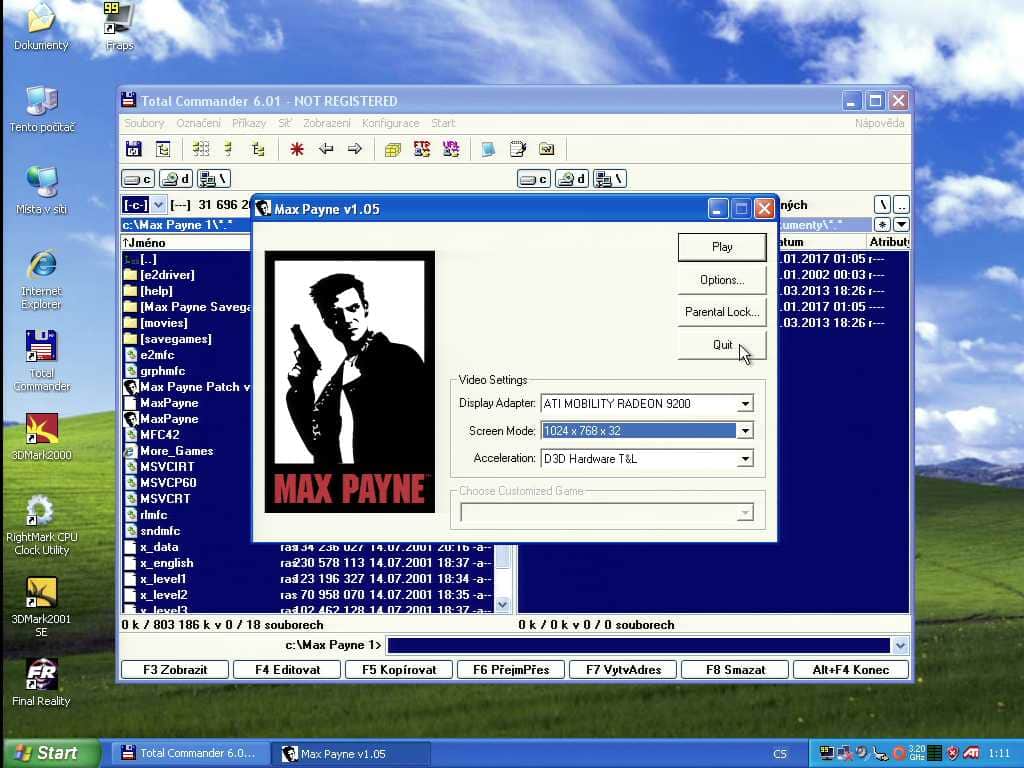Click the blue notepad toolbar icon
1024x768 pixels.
tap(488, 149)
